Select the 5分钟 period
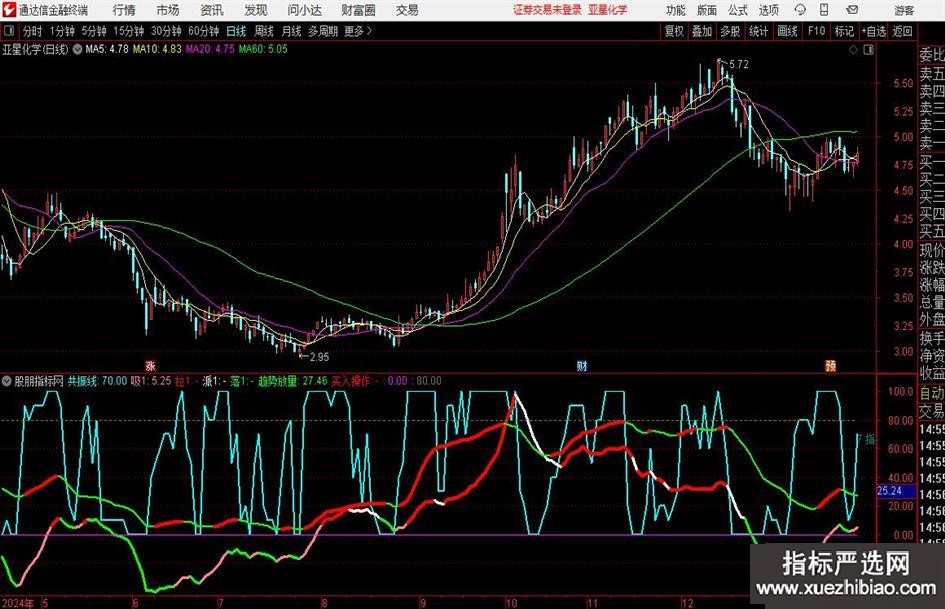 (94, 31)
